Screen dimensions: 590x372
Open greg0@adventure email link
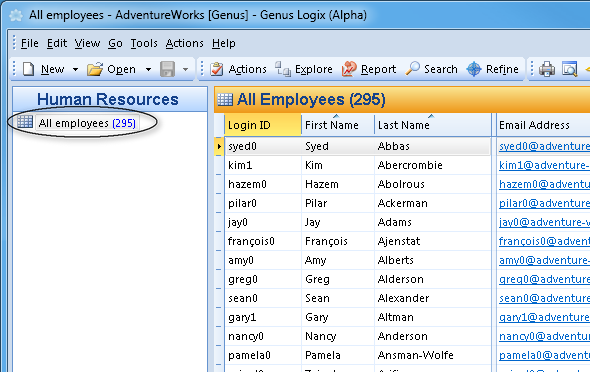click(x=544, y=279)
